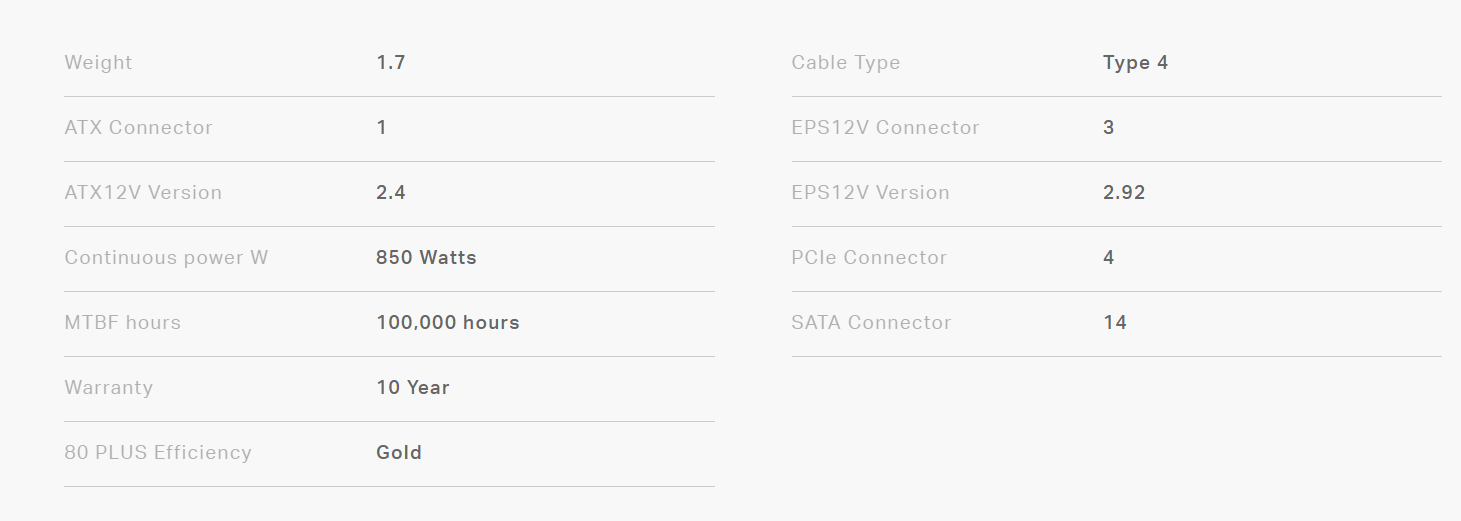The height and width of the screenshot is (521, 1461).
Task: Click the 80 PLUS Efficiency label
Action: tap(158, 453)
